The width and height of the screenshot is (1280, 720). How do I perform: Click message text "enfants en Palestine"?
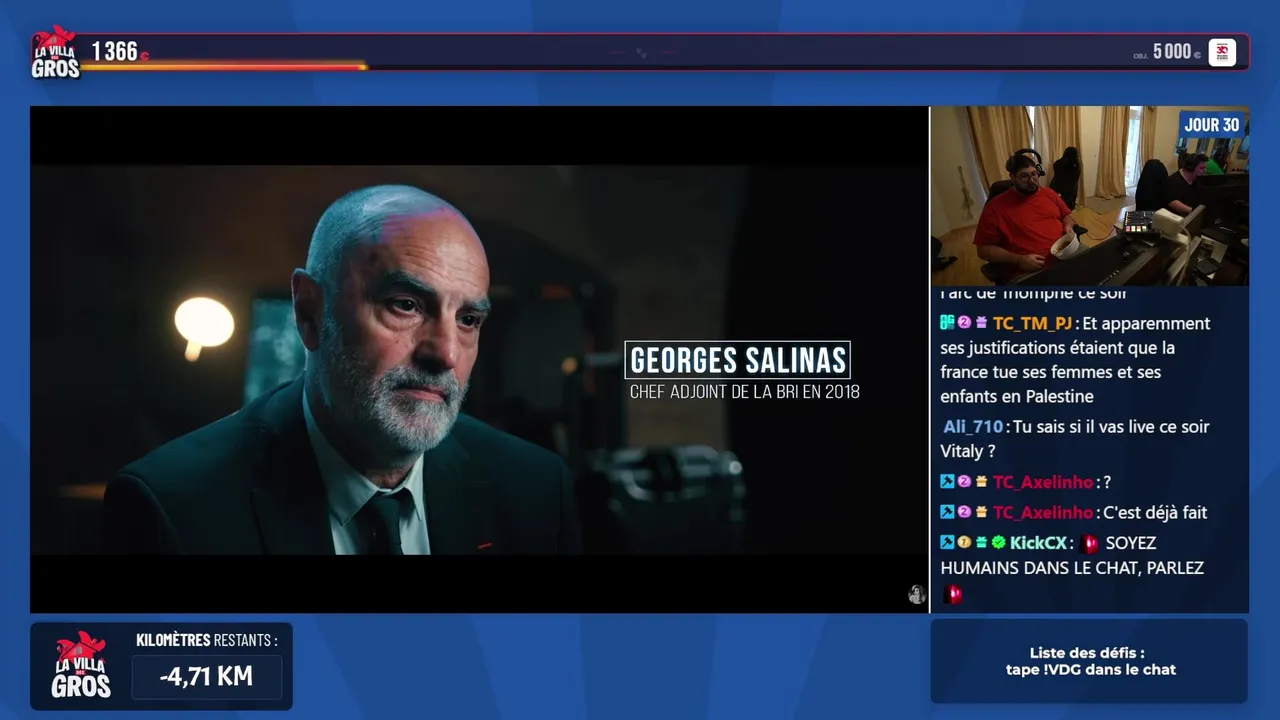(1017, 396)
